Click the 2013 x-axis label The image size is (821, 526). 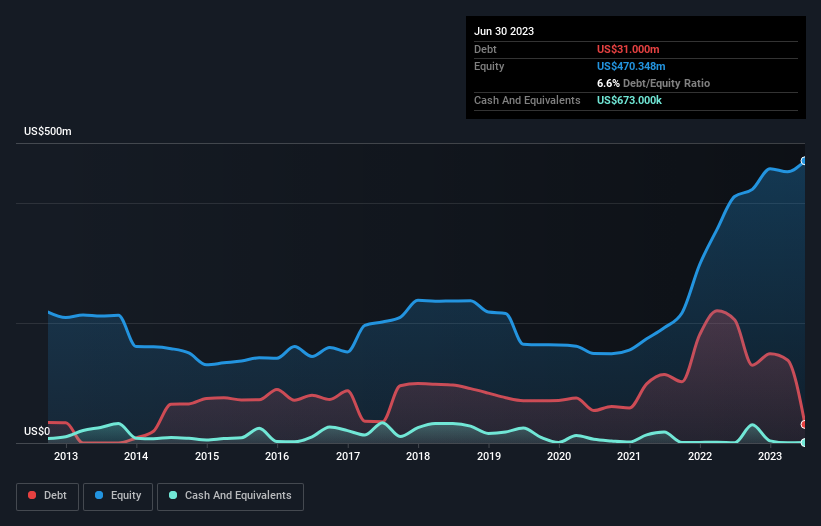coord(66,456)
